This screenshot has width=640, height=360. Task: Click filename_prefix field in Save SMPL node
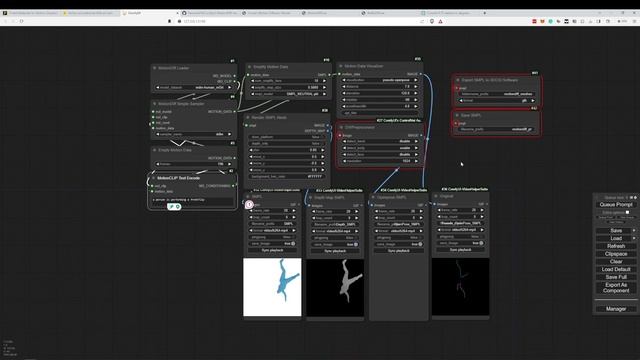497,129
